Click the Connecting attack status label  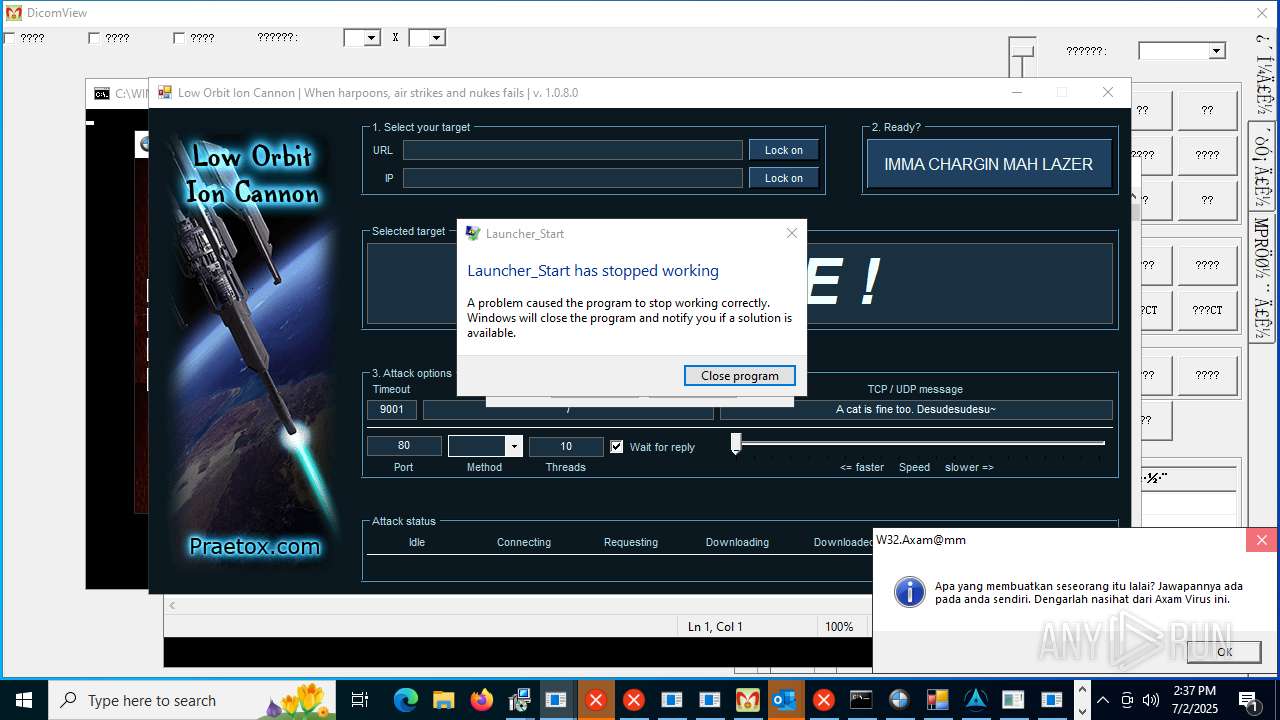click(524, 542)
